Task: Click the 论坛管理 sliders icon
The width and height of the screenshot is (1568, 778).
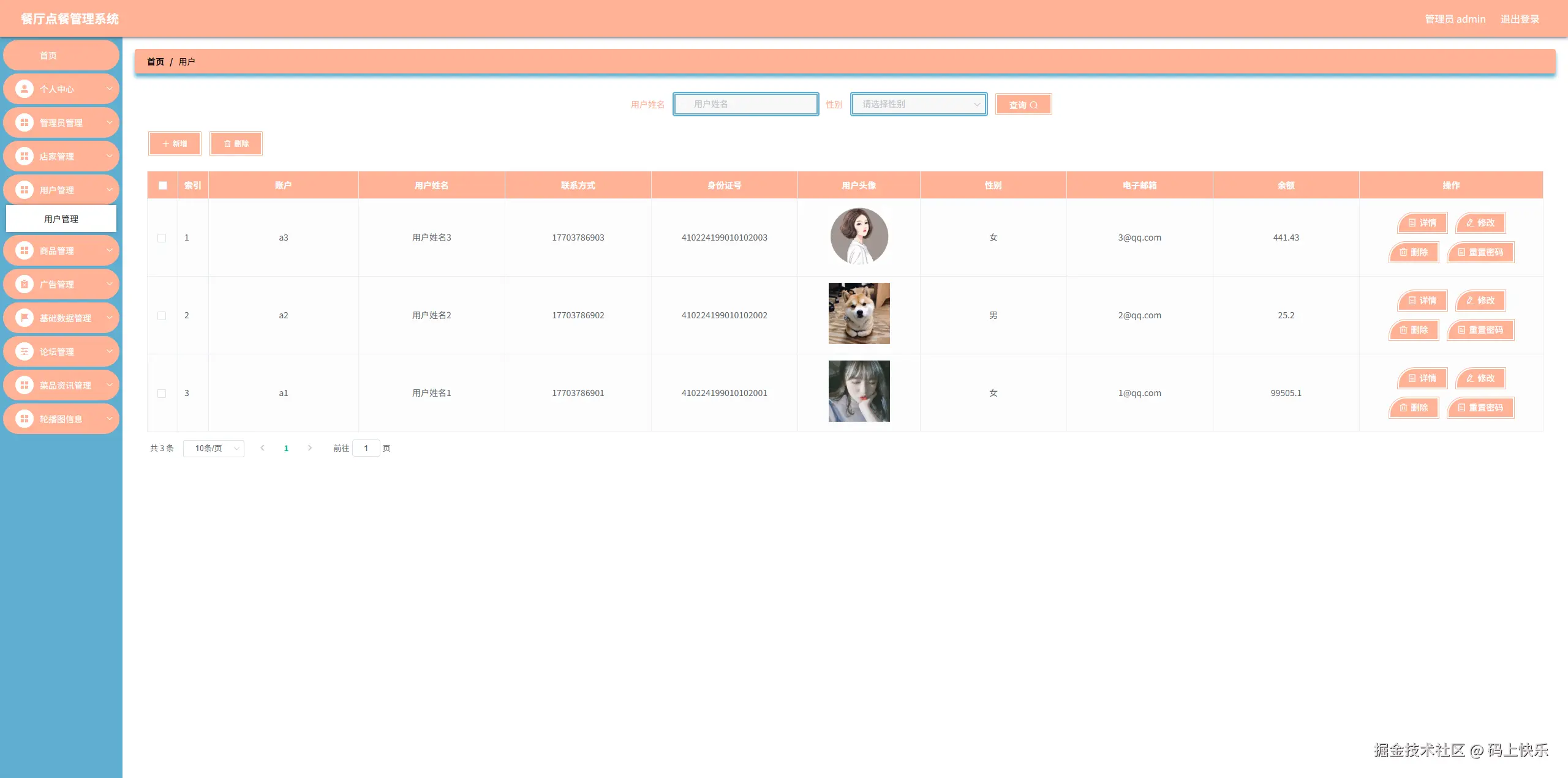Action: tap(24, 352)
